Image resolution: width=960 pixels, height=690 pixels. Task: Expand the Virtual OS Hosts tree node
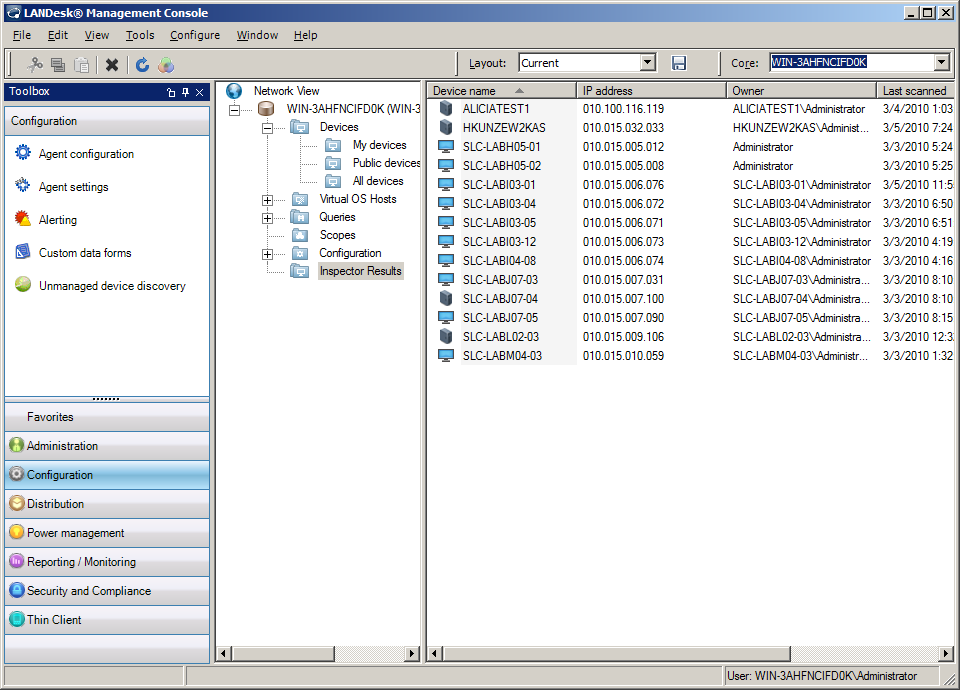(268, 200)
